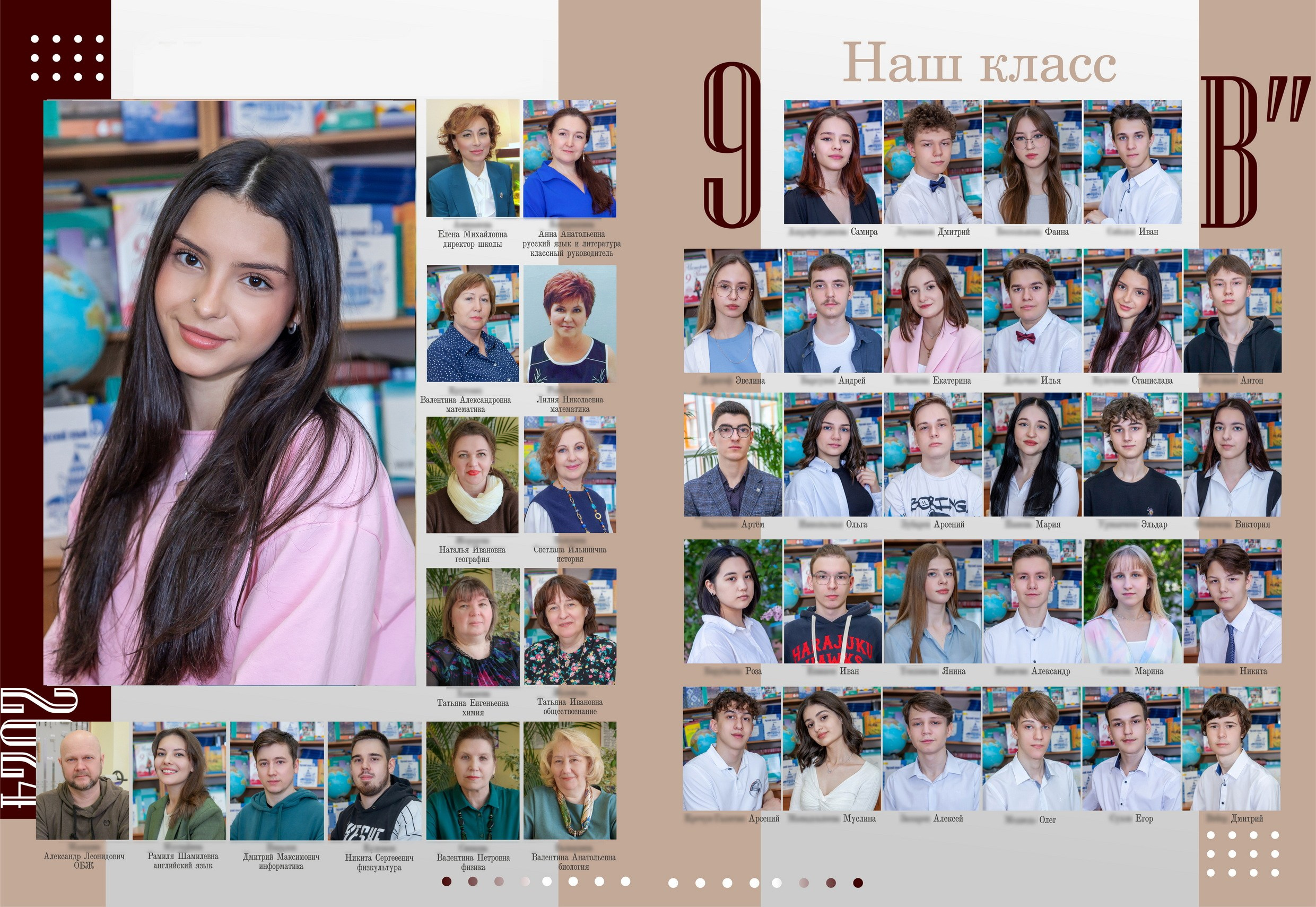Open photo of Александр Леонидович, ОБЖ
1316x907 pixels.
(x=82, y=780)
